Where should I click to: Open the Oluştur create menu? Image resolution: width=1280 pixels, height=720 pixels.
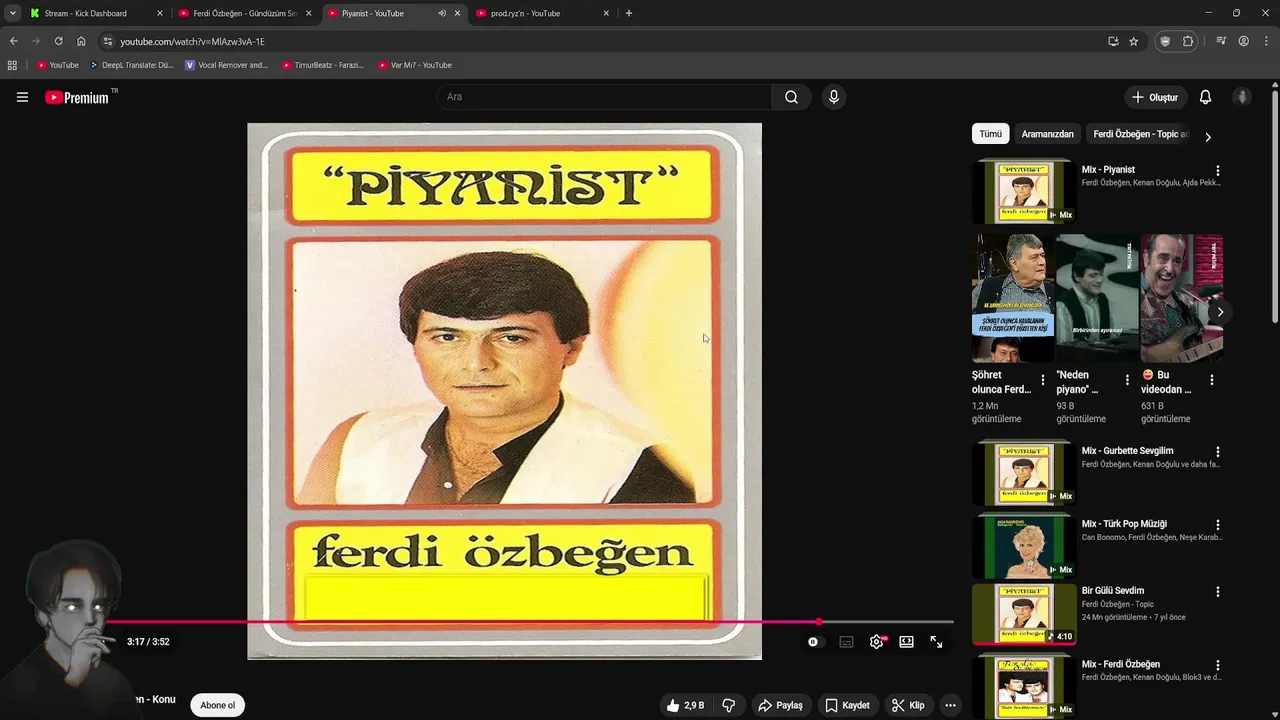(x=1154, y=97)
